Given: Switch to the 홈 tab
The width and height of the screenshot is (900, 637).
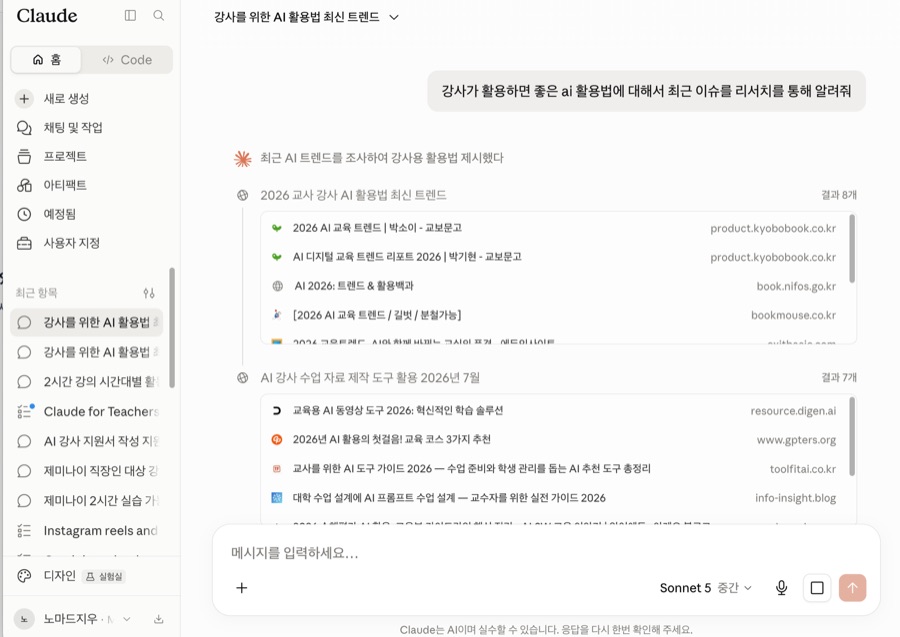Looking at the screenshot, I should click(46, 60).
